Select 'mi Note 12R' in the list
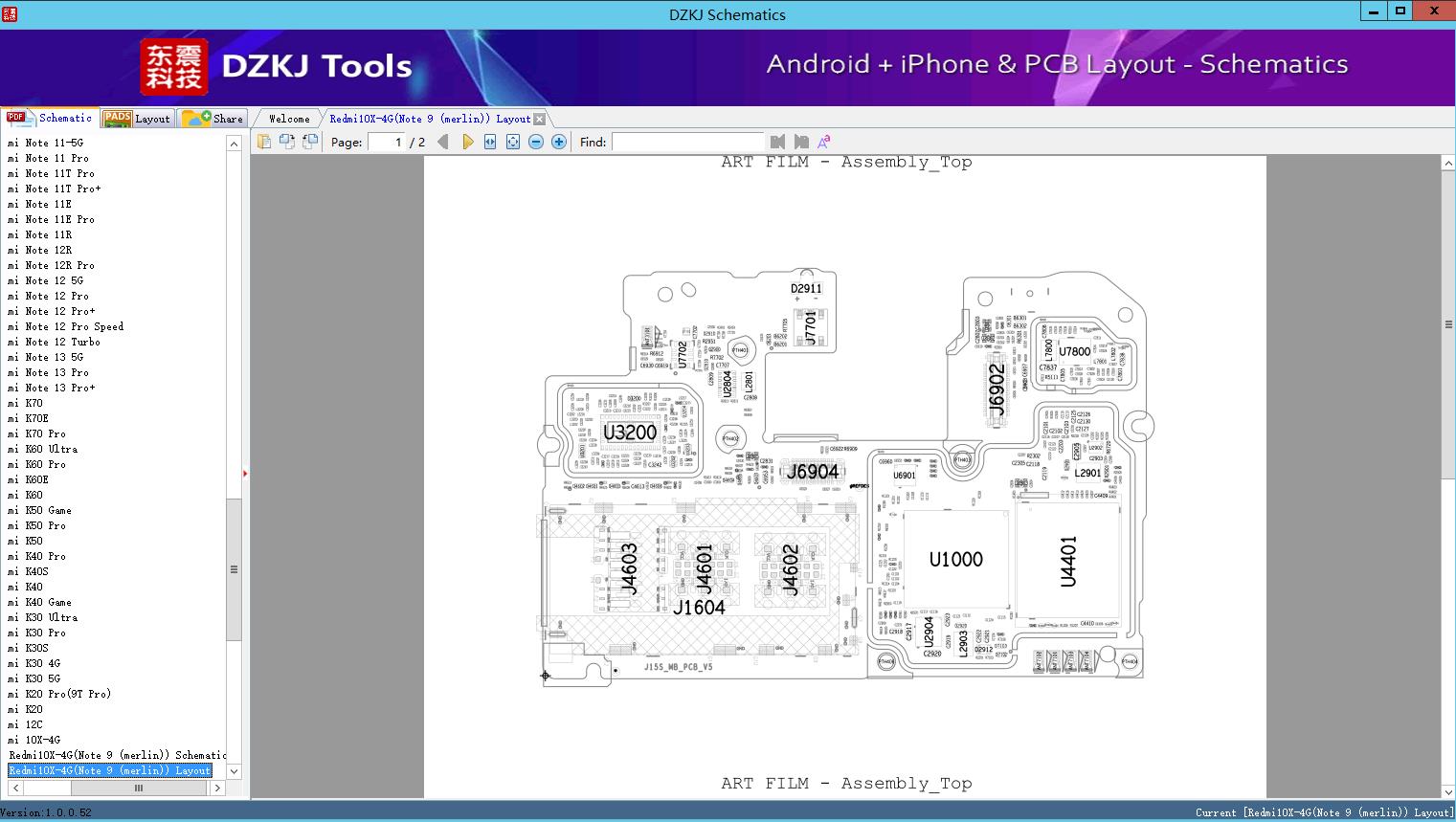Viewport: 1456px width, 822px height. pos(39,250)
